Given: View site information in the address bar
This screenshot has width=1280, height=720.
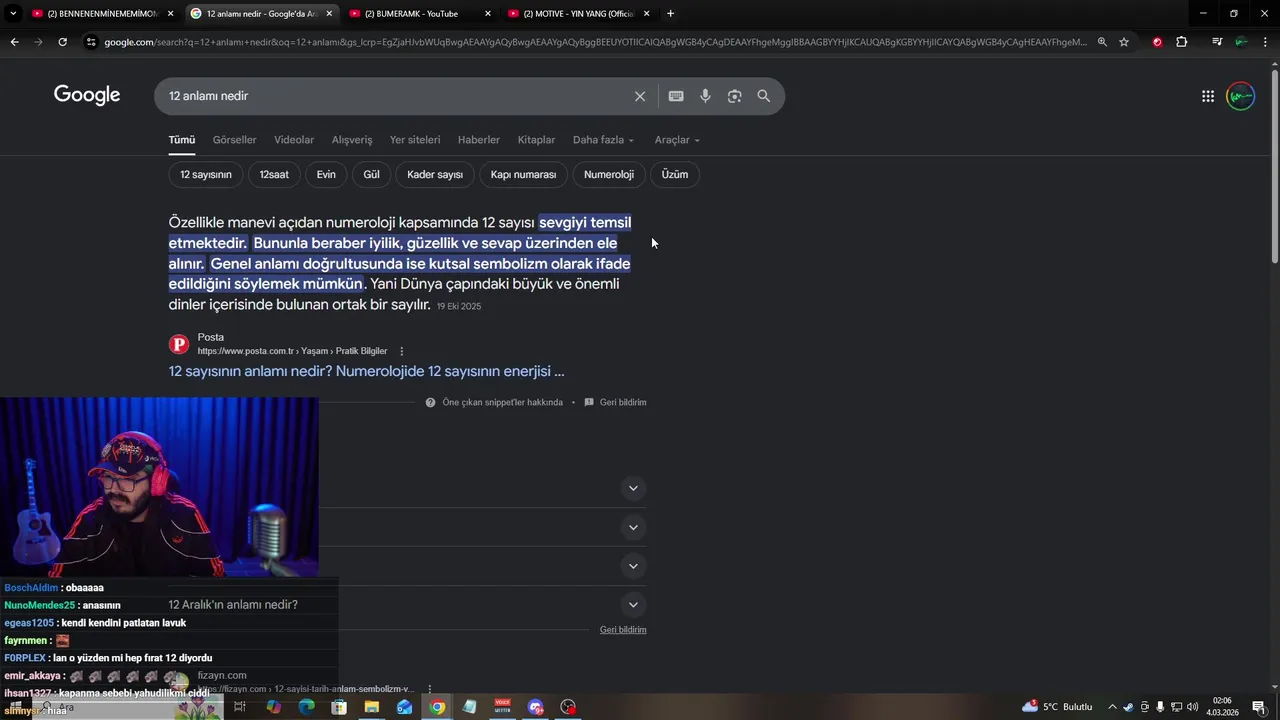Looking at the screenshot, I should pos(91,42).
